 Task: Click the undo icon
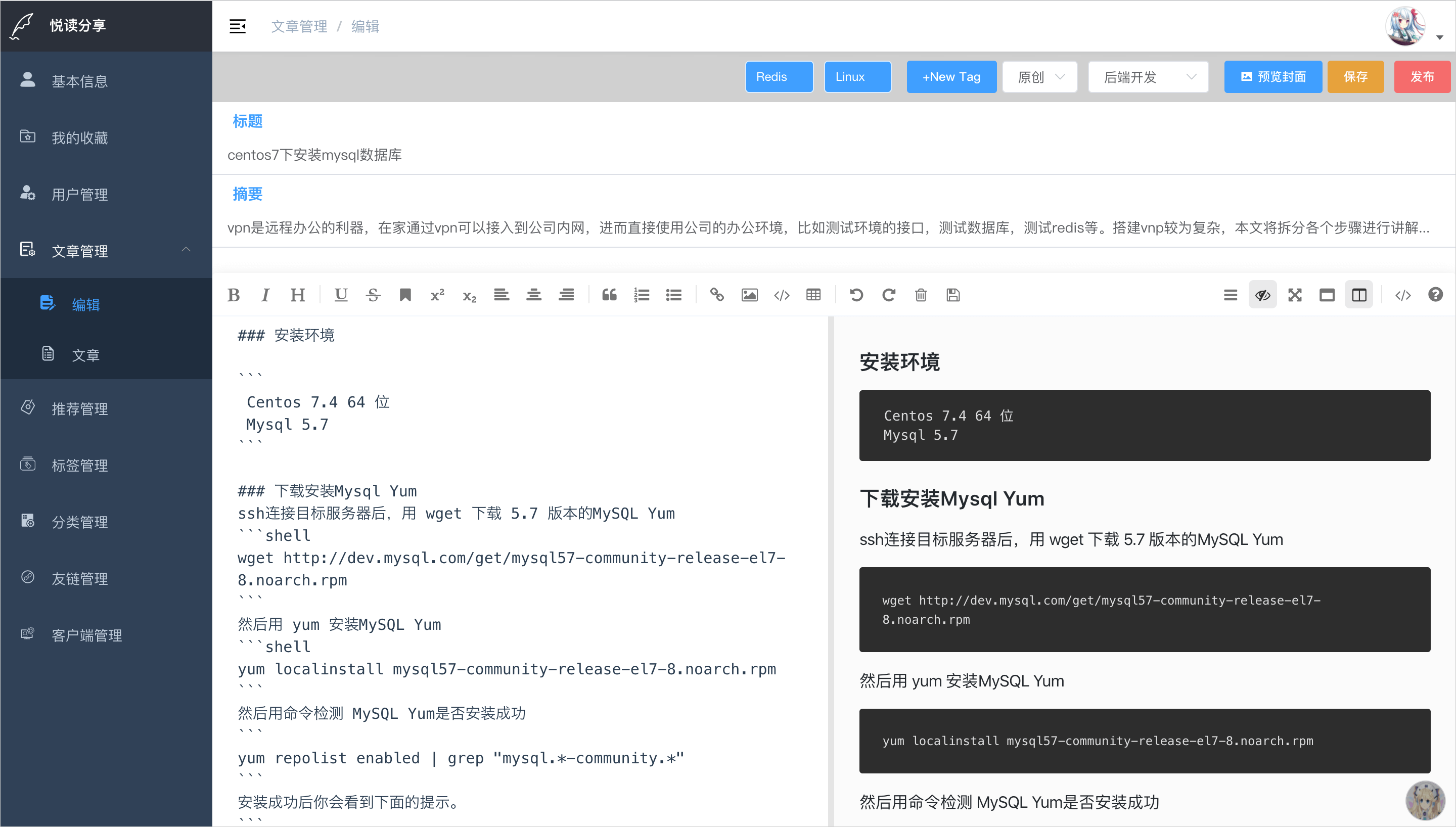coord(856,295)
